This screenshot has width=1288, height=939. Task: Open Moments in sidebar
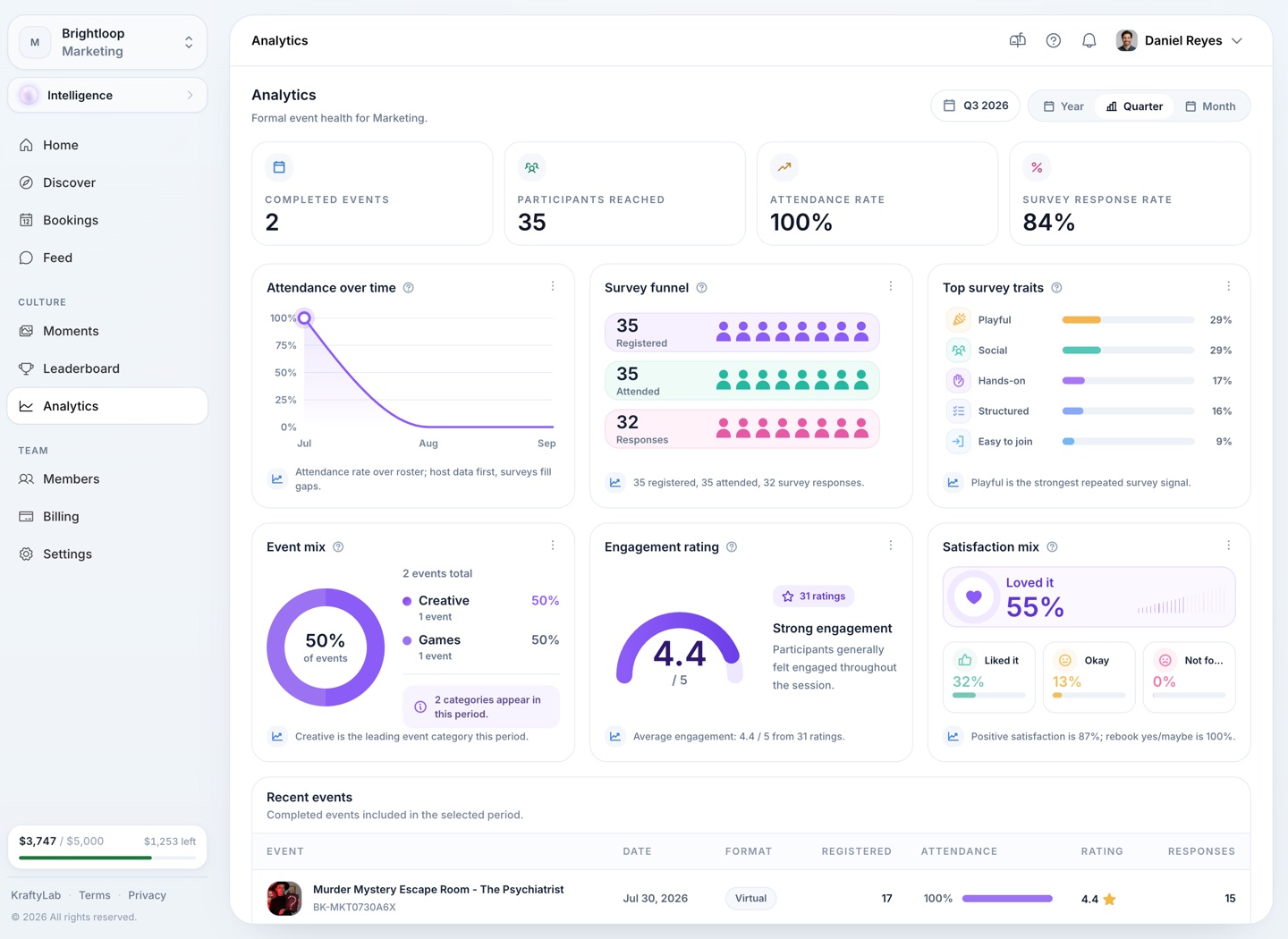click(107, 331)
